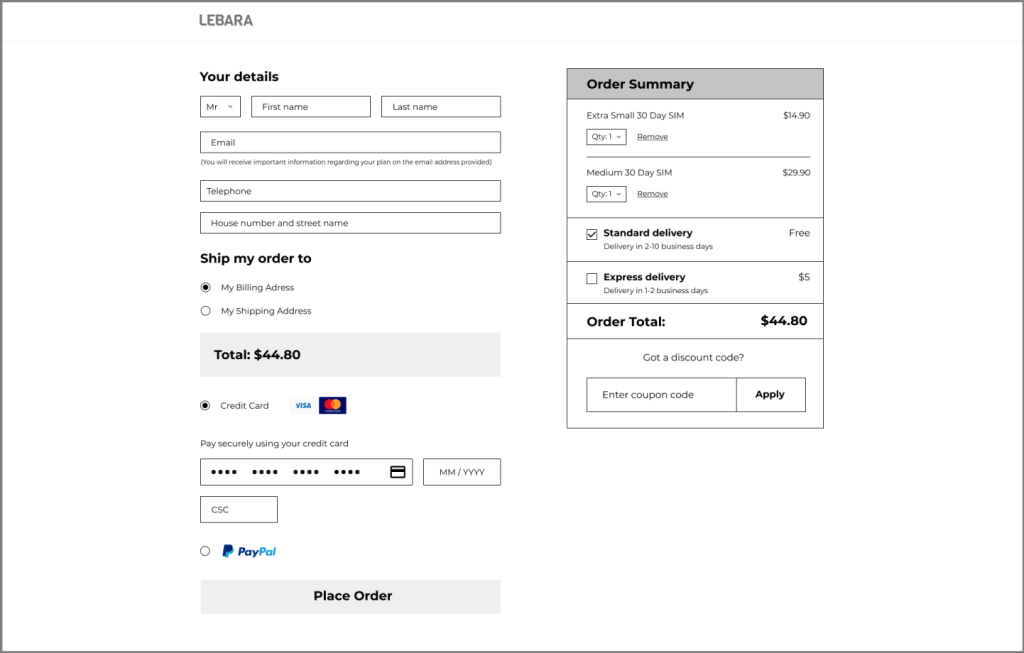Select Credit Card payment radio button
This screenshot has height=653, width=1024.
pyautogui.click(x=206, y=406)
